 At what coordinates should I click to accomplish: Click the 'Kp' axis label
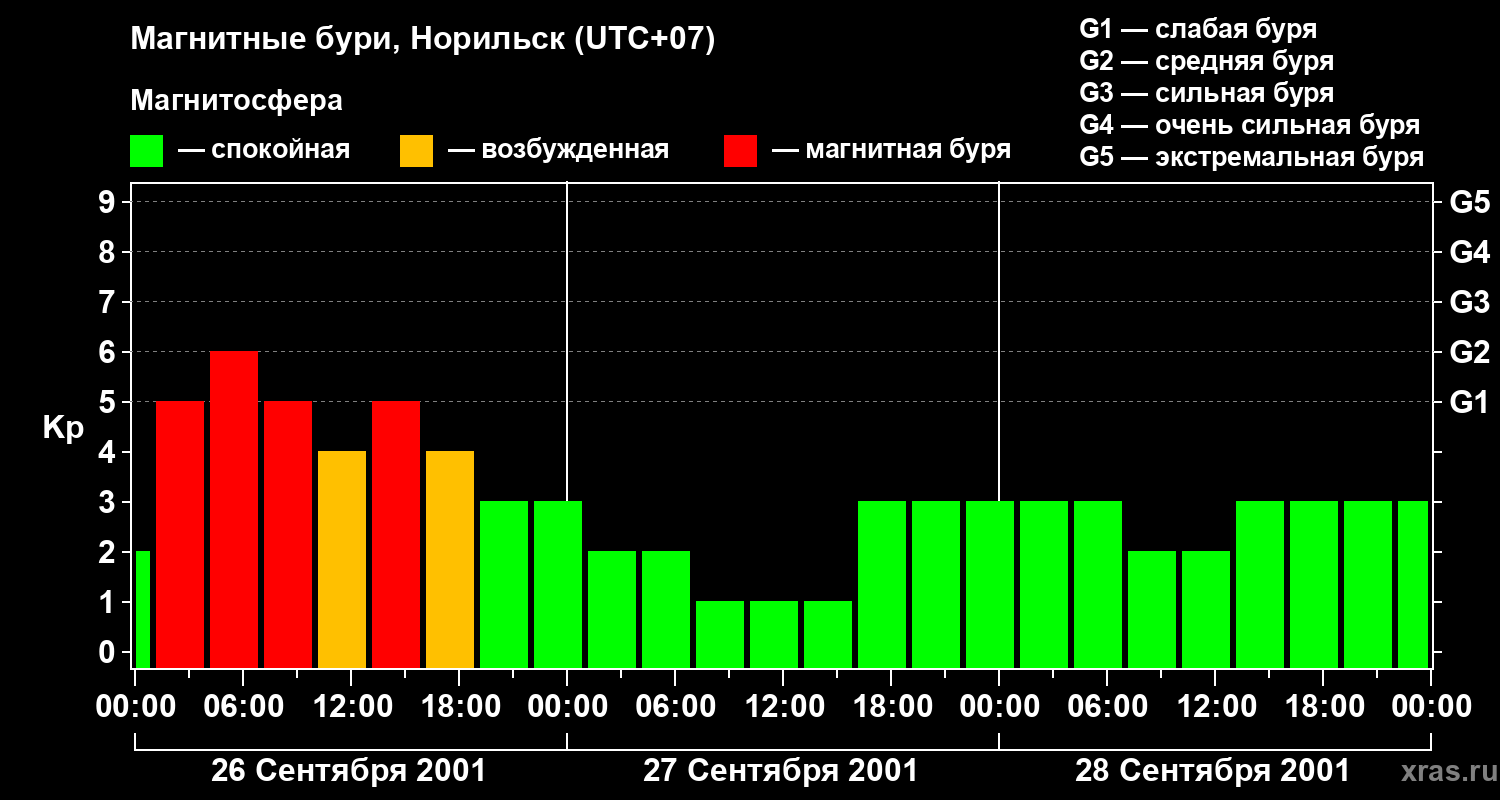[x=63, y=428]
